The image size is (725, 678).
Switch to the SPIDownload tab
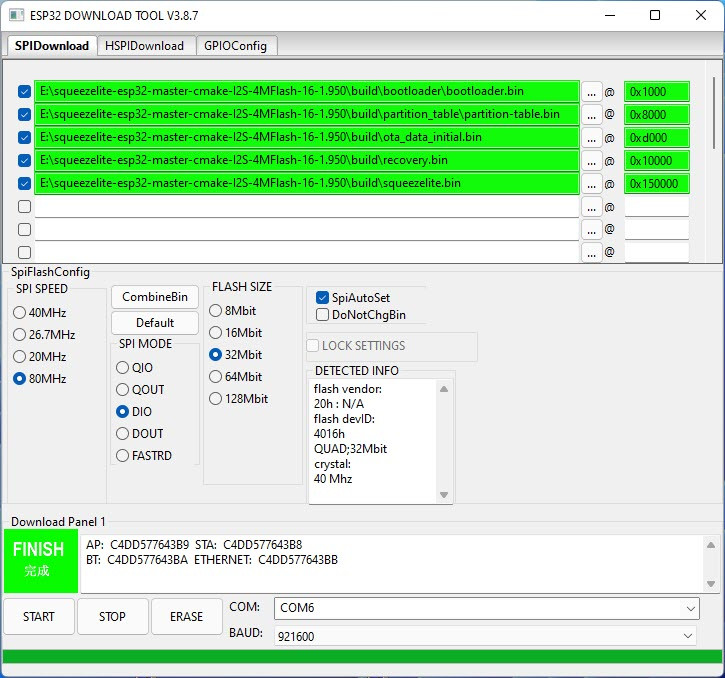pyautogui.click(x=51, y=46)
